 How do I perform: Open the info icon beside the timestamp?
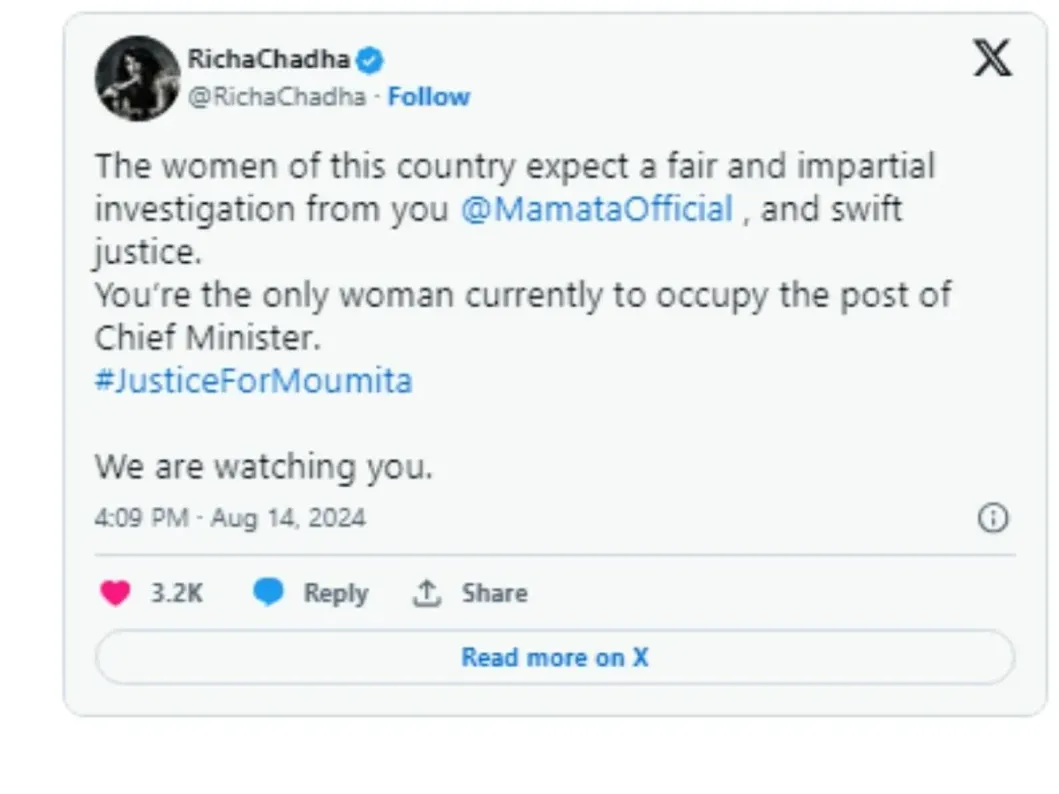992,518
